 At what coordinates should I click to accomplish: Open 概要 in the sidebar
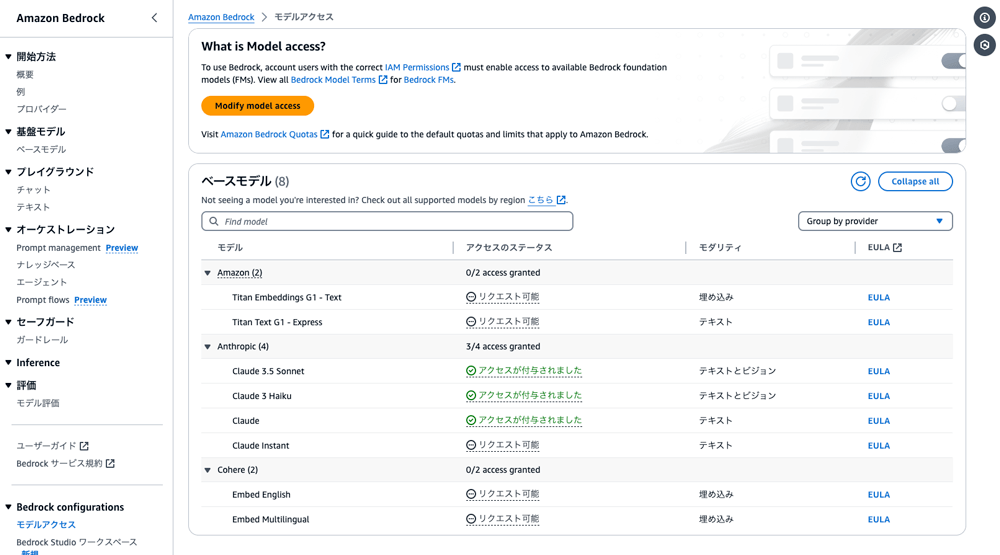pos(25,75)
